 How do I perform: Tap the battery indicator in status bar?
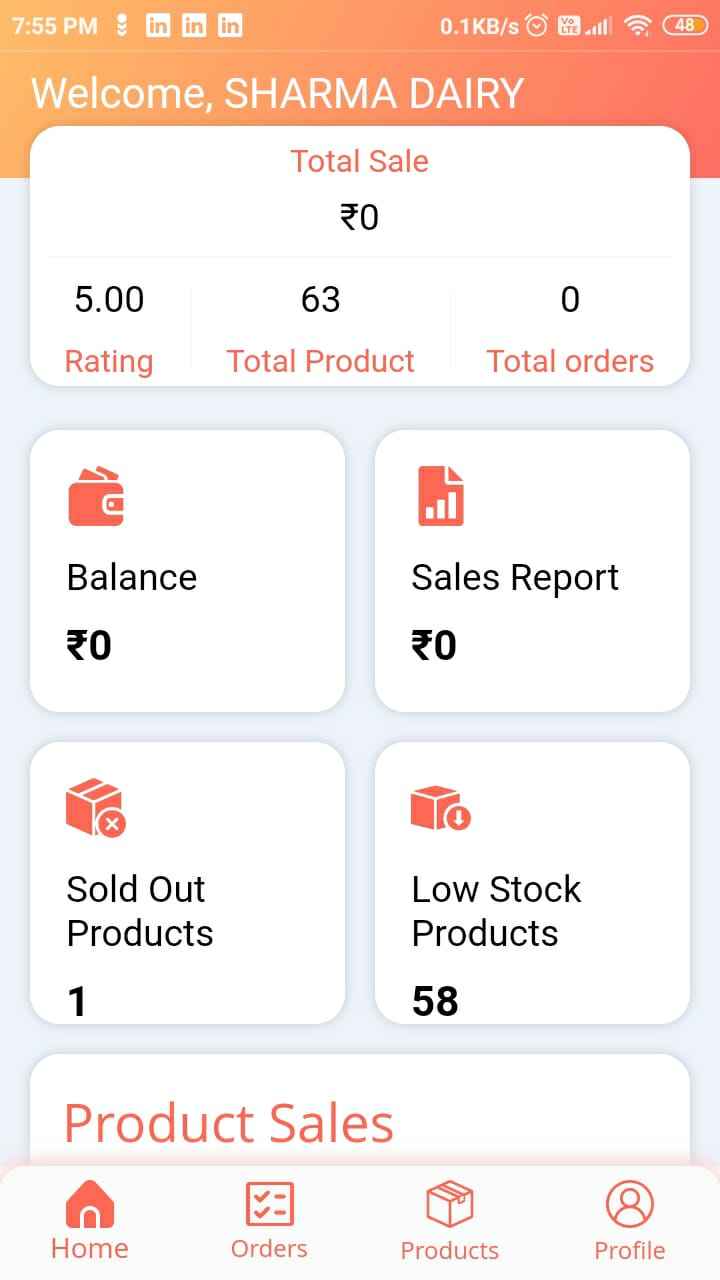685,26
